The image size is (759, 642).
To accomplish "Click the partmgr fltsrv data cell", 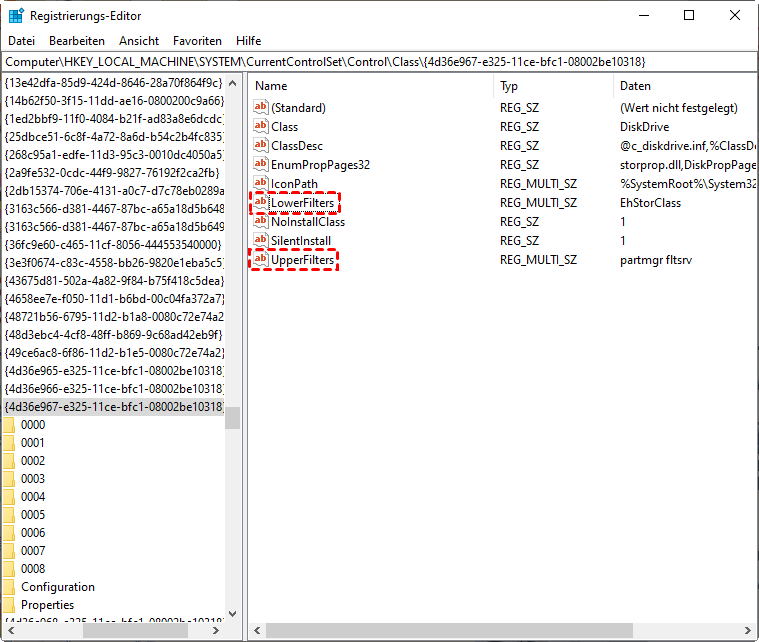I will point(656,260).
